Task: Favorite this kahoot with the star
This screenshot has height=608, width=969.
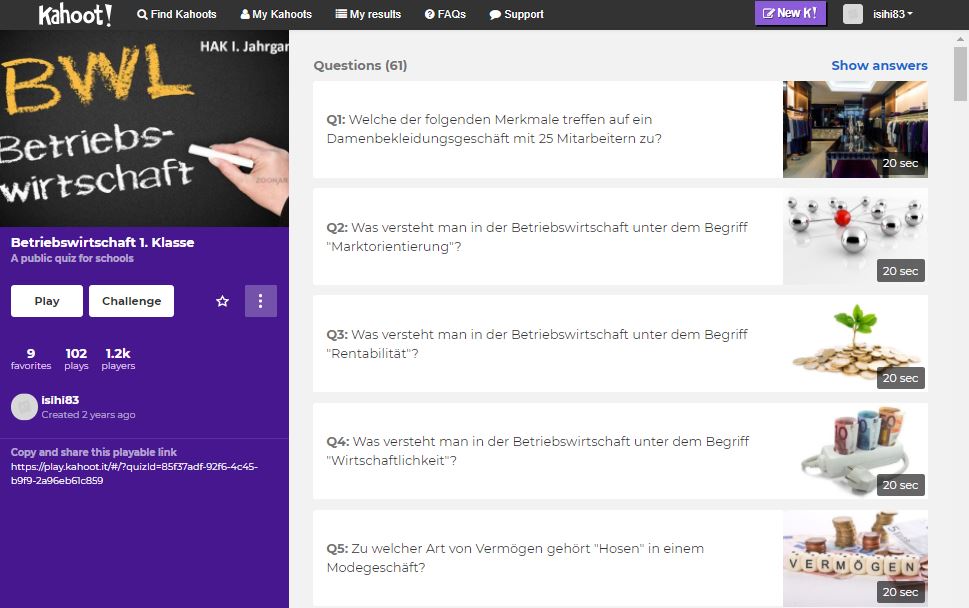Action: [x=222, y=301]
